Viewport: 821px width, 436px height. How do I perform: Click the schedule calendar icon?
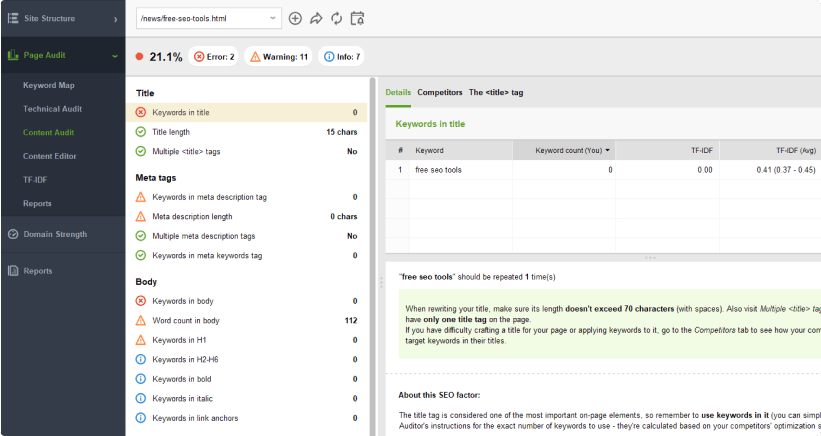[358, 18]
